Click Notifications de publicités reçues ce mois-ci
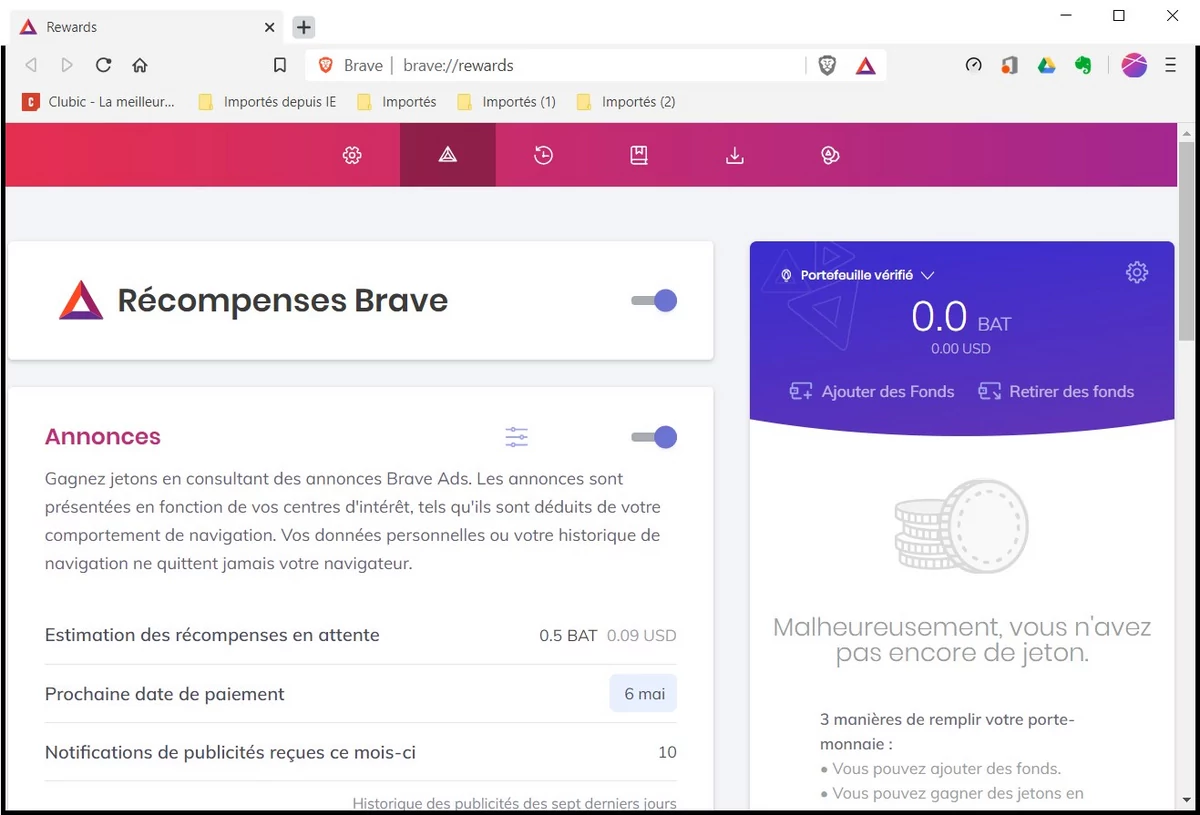Image resolution: width=1200 pixels, height=815 pixels. 230,752
